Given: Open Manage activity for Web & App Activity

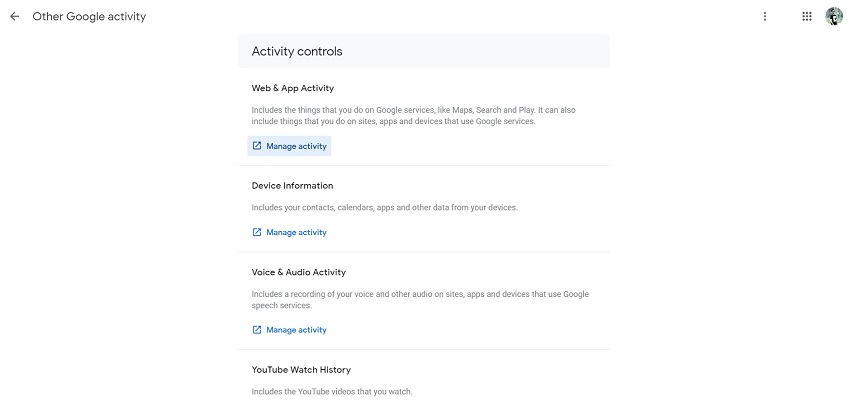Looking at the screenshot, I should [x=296, y=146].
